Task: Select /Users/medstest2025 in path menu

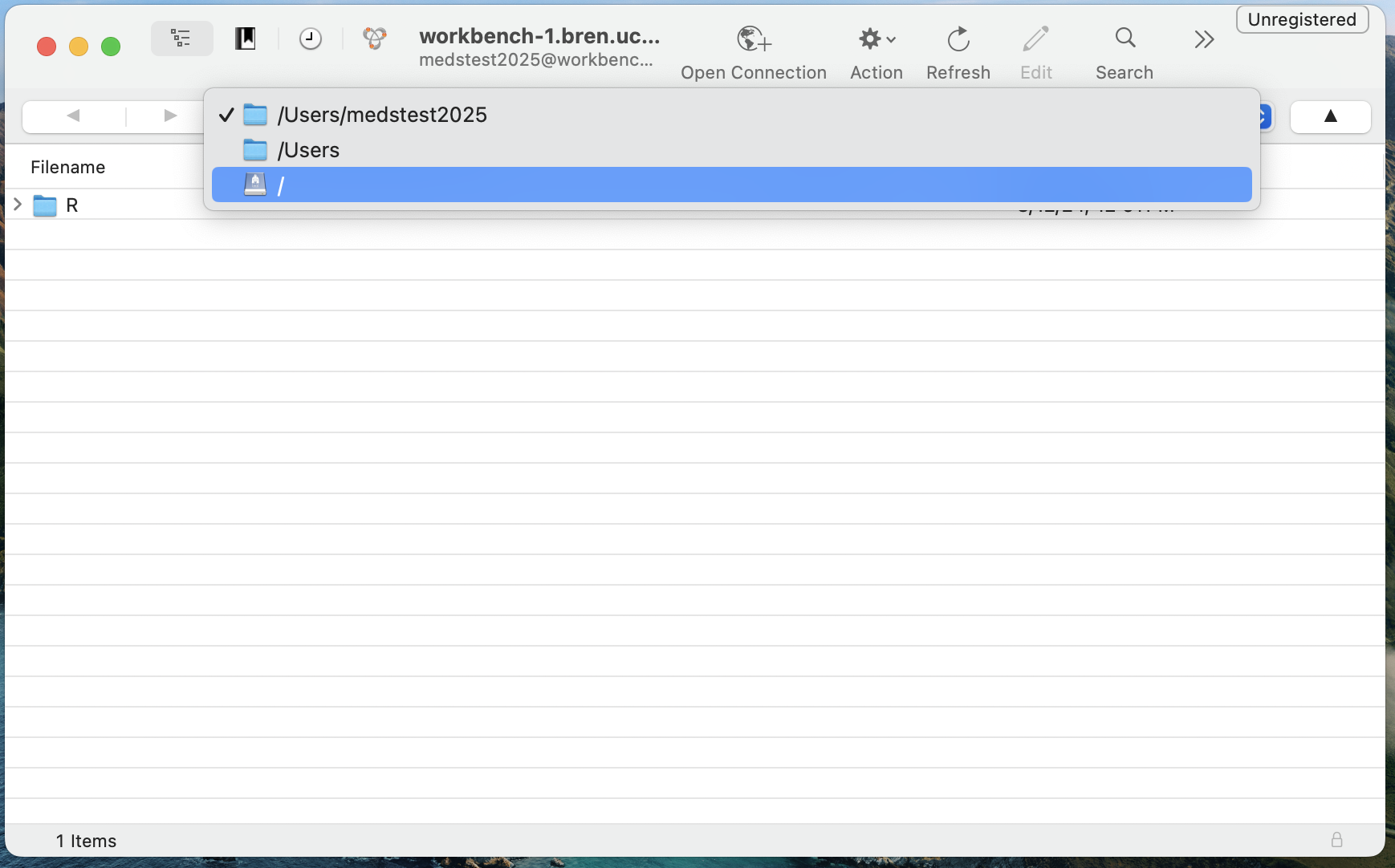Action: (x=731, y=115)
